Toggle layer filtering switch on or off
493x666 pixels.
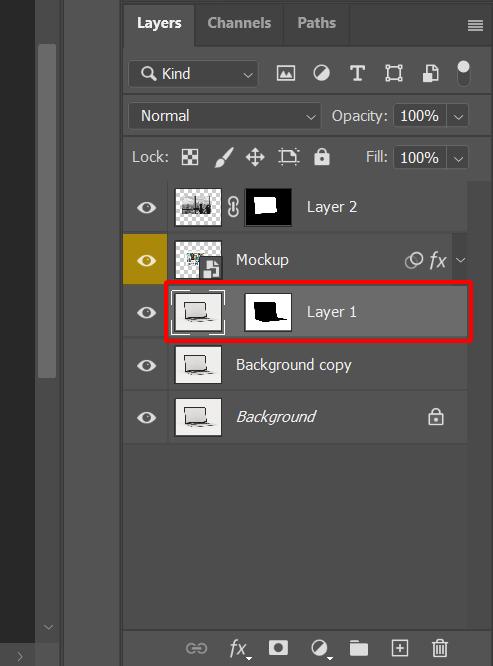(463, 73)
